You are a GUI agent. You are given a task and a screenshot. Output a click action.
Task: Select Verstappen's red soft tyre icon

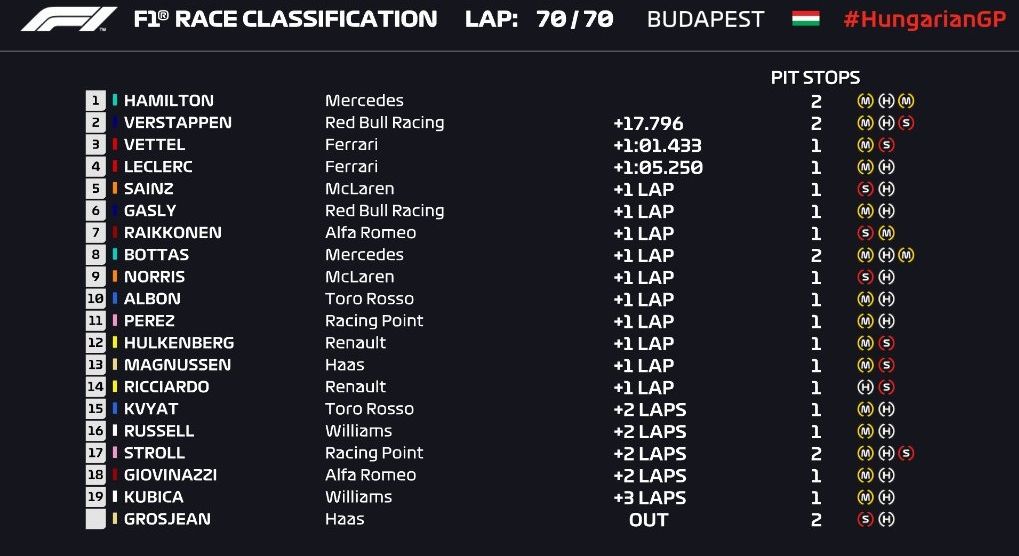(906, 123)
